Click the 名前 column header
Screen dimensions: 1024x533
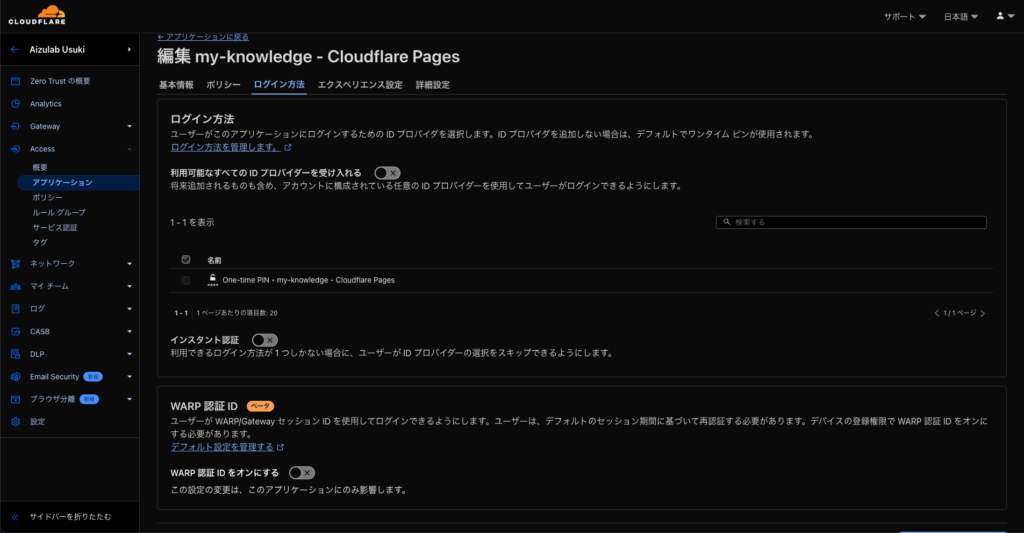pos(214,261)
